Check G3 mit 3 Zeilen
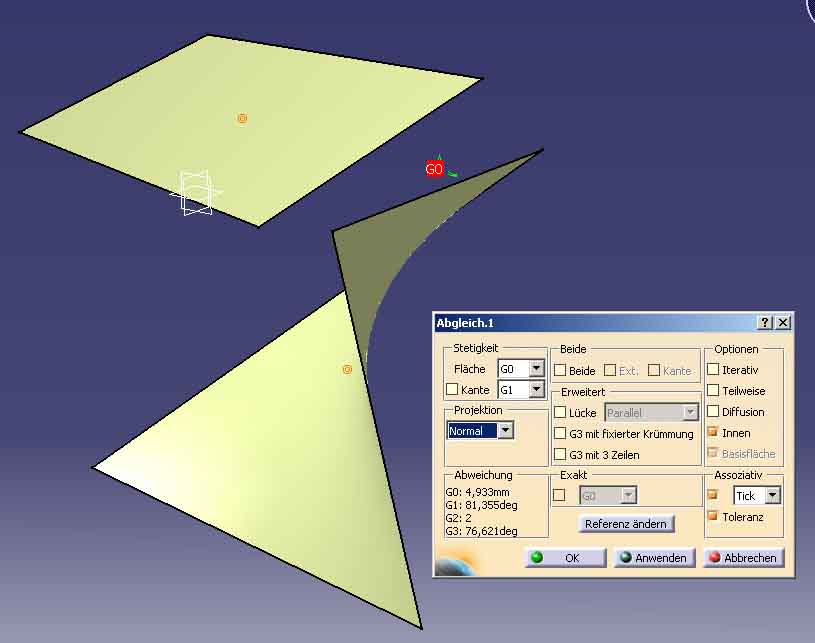815x643 pixels. (560, 454)
